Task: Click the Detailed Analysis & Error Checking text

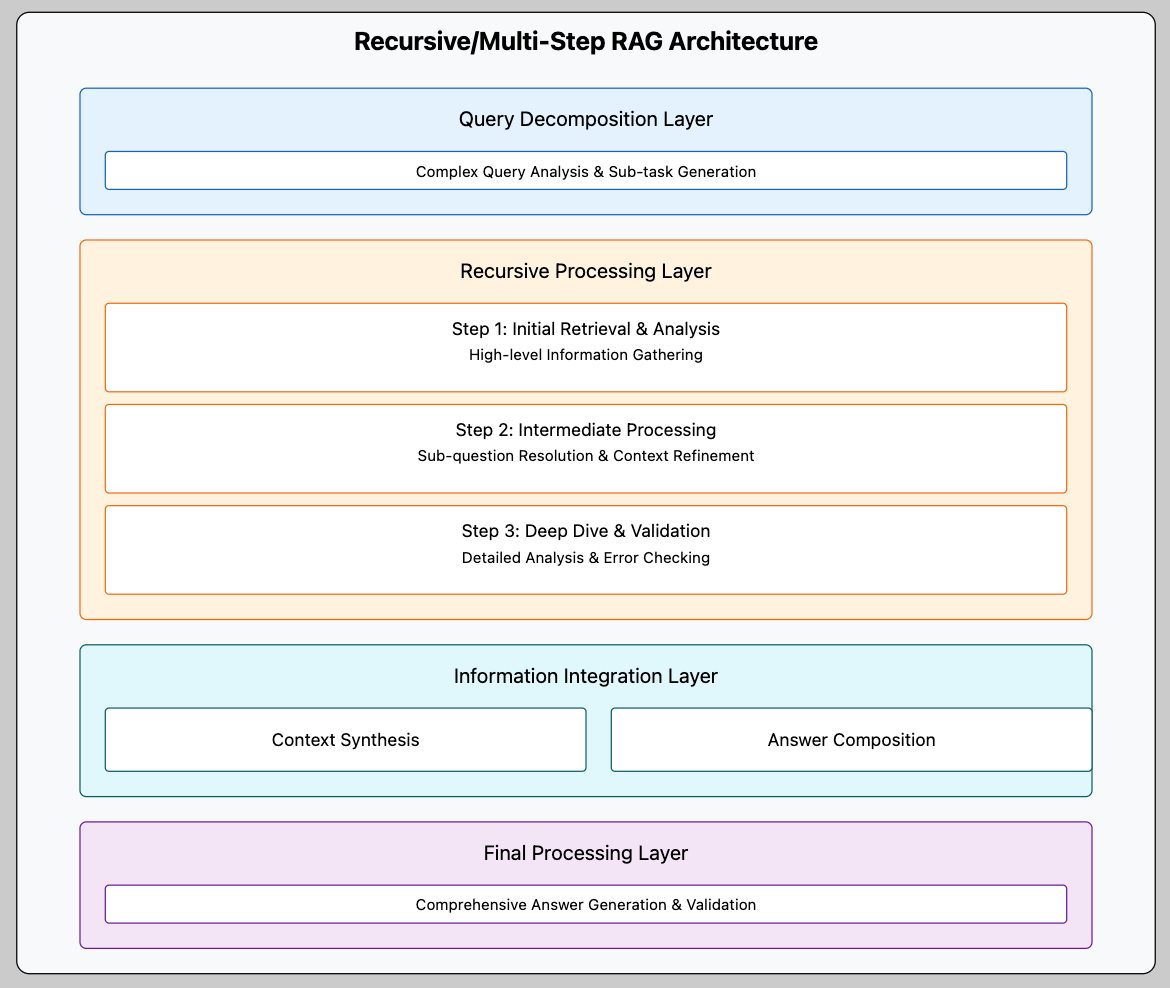Action: pyautogui.click(x=586, y=558)
